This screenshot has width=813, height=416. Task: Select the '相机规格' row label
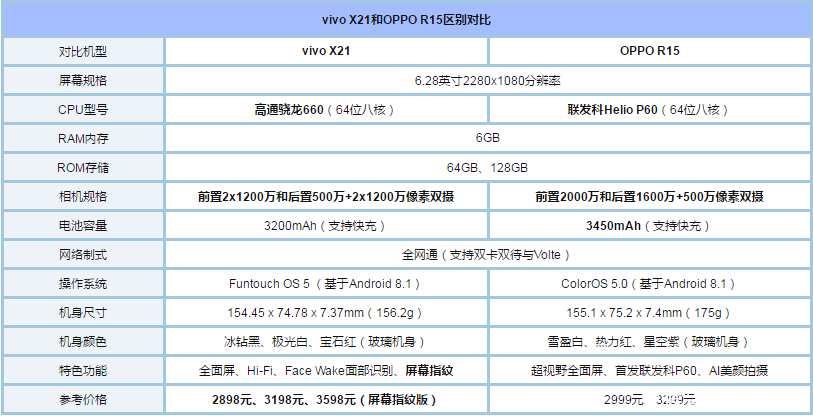83,197
